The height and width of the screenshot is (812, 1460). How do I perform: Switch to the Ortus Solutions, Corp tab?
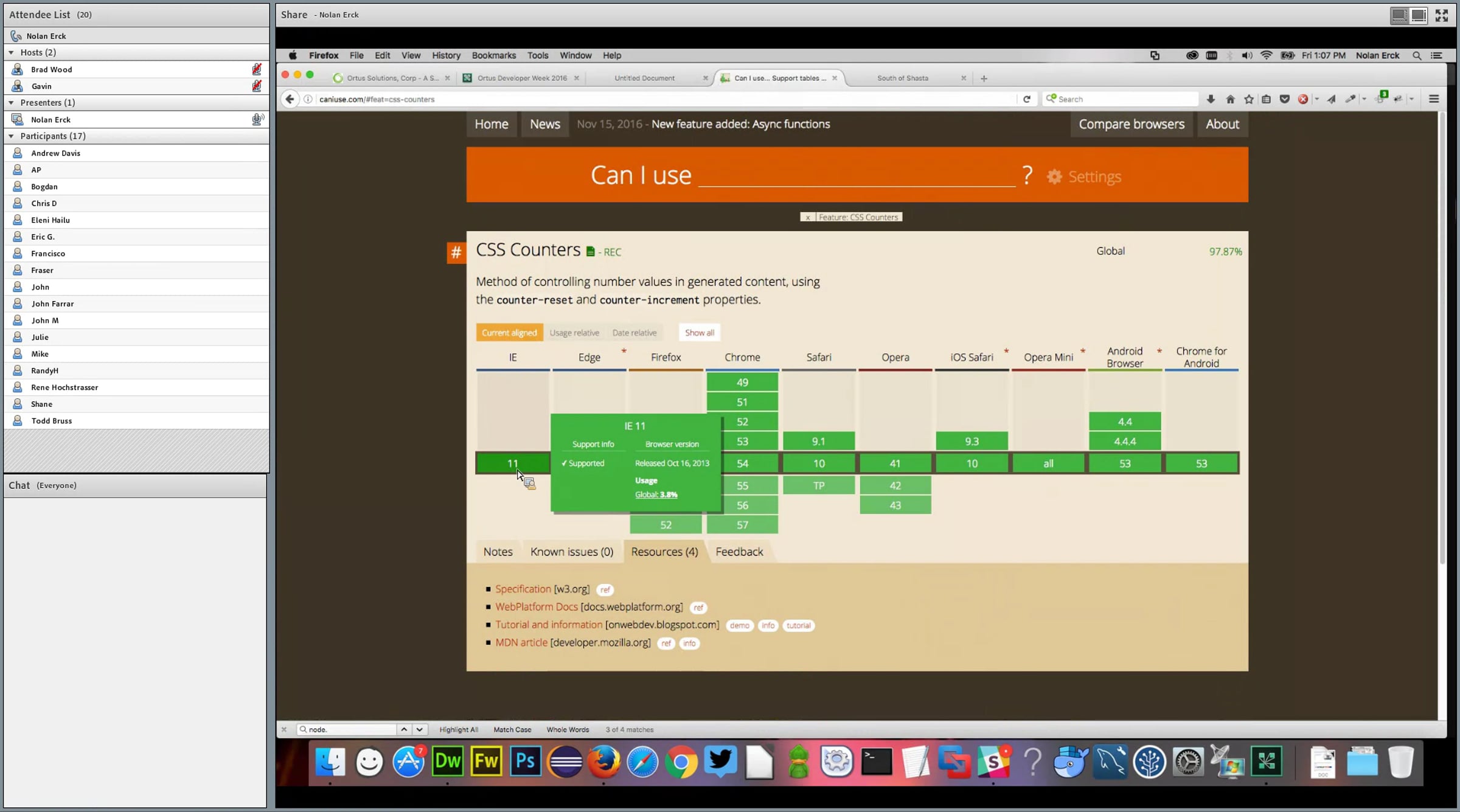[392, 78]
